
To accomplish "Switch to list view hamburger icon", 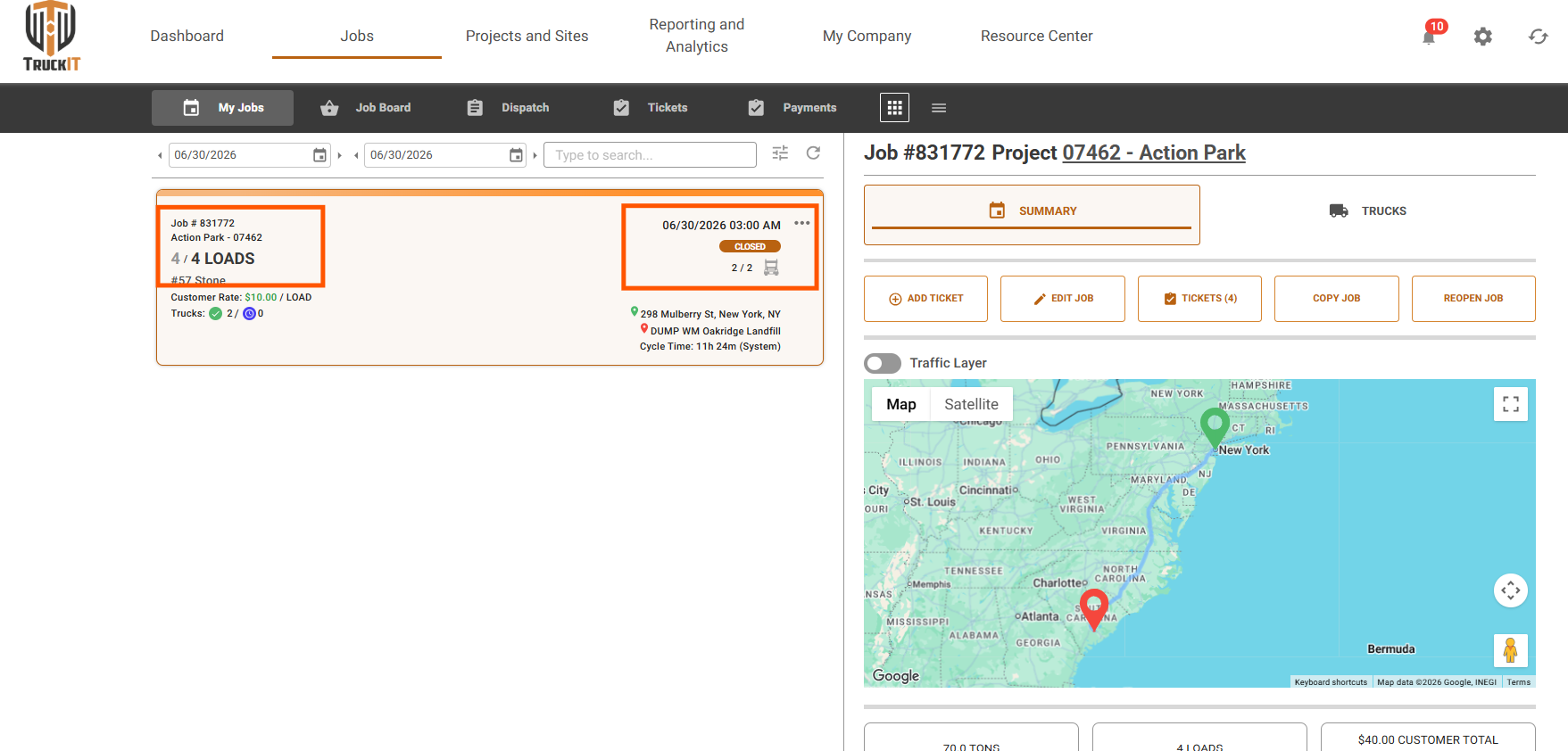I will click(x=939, y=108).
